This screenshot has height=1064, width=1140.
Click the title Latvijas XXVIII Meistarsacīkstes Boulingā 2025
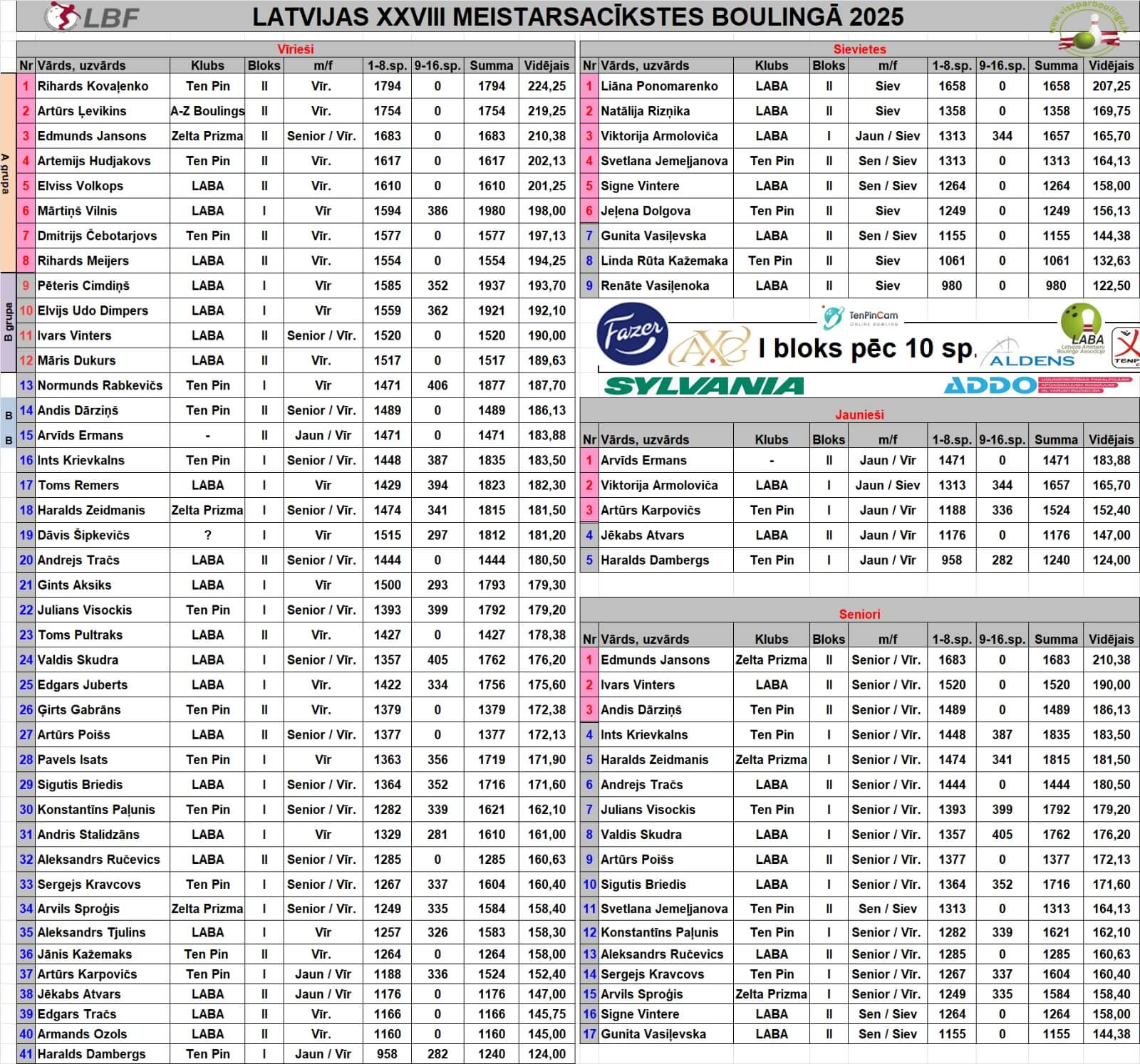pos(578,16)
